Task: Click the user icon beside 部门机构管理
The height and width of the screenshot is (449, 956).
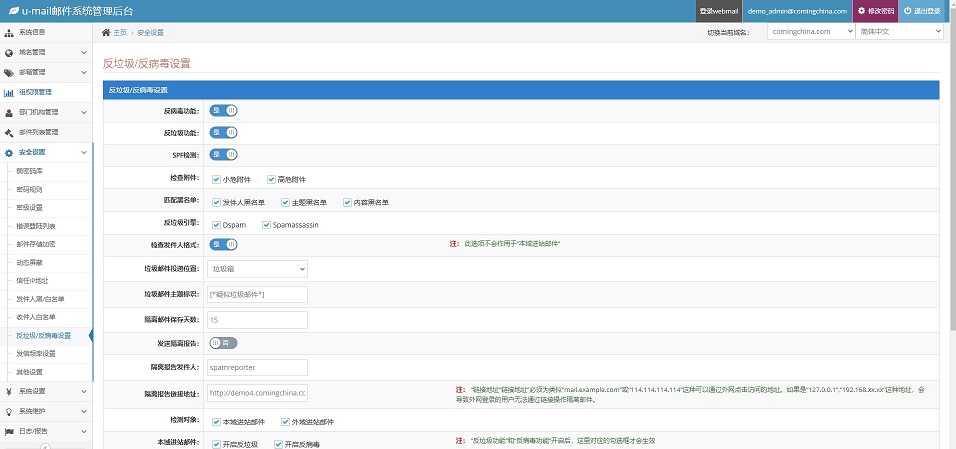Action: coord(9,112)
